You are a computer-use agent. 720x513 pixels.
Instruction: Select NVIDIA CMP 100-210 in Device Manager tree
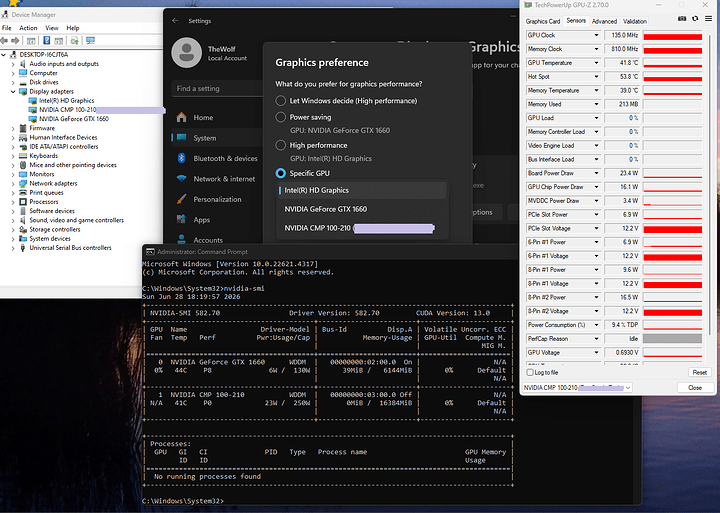click(x=68, y=110)
